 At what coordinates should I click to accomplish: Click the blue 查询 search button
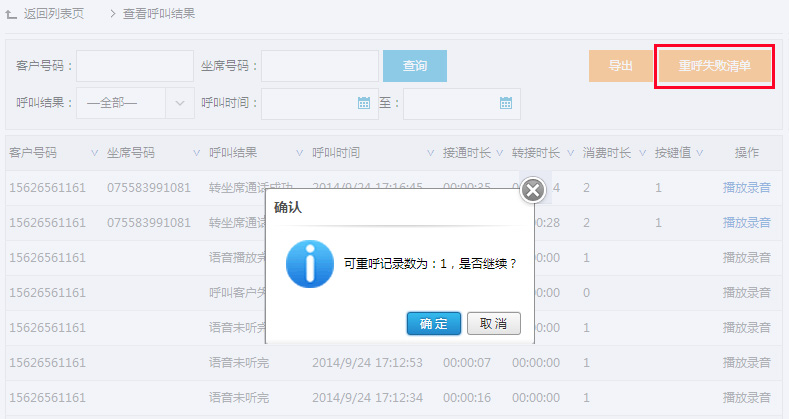point(415,66)
